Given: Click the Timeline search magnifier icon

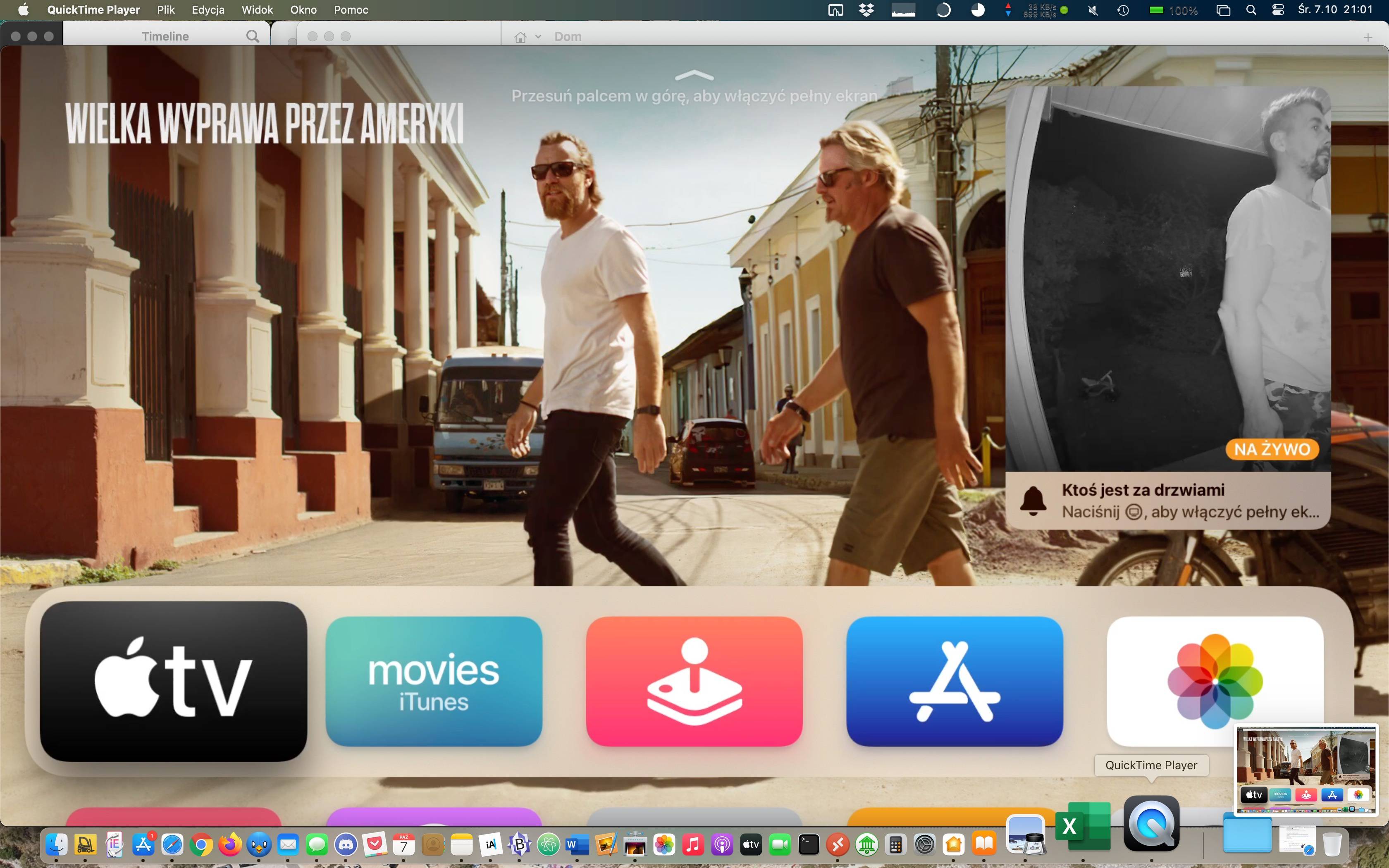Looking at the screenshot, I should click(x=253, y=36).
